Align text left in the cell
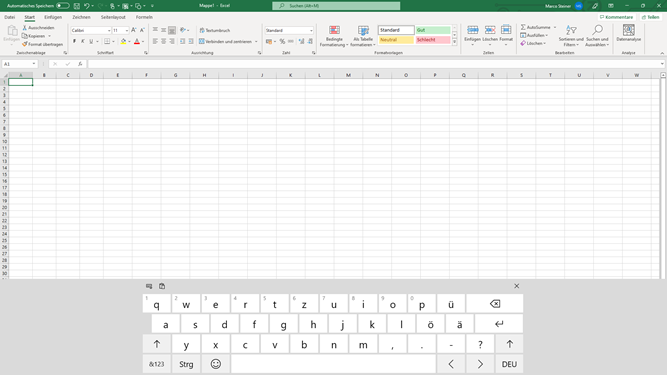Viewport: 667px width, 375px height. (155, 41)
